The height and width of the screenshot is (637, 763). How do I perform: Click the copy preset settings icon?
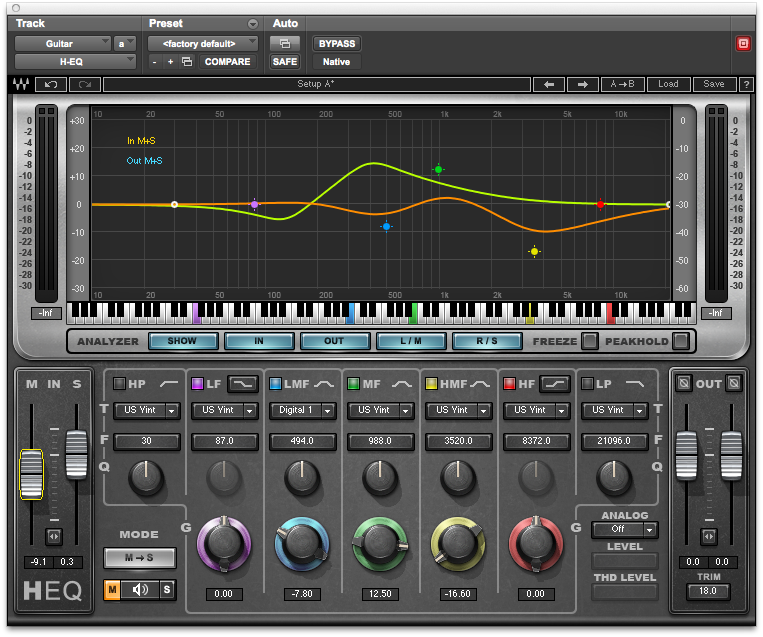(187, 62)
